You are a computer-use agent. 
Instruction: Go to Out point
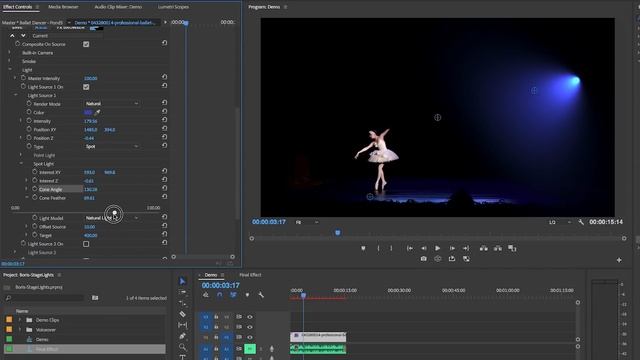coord(466,248)
